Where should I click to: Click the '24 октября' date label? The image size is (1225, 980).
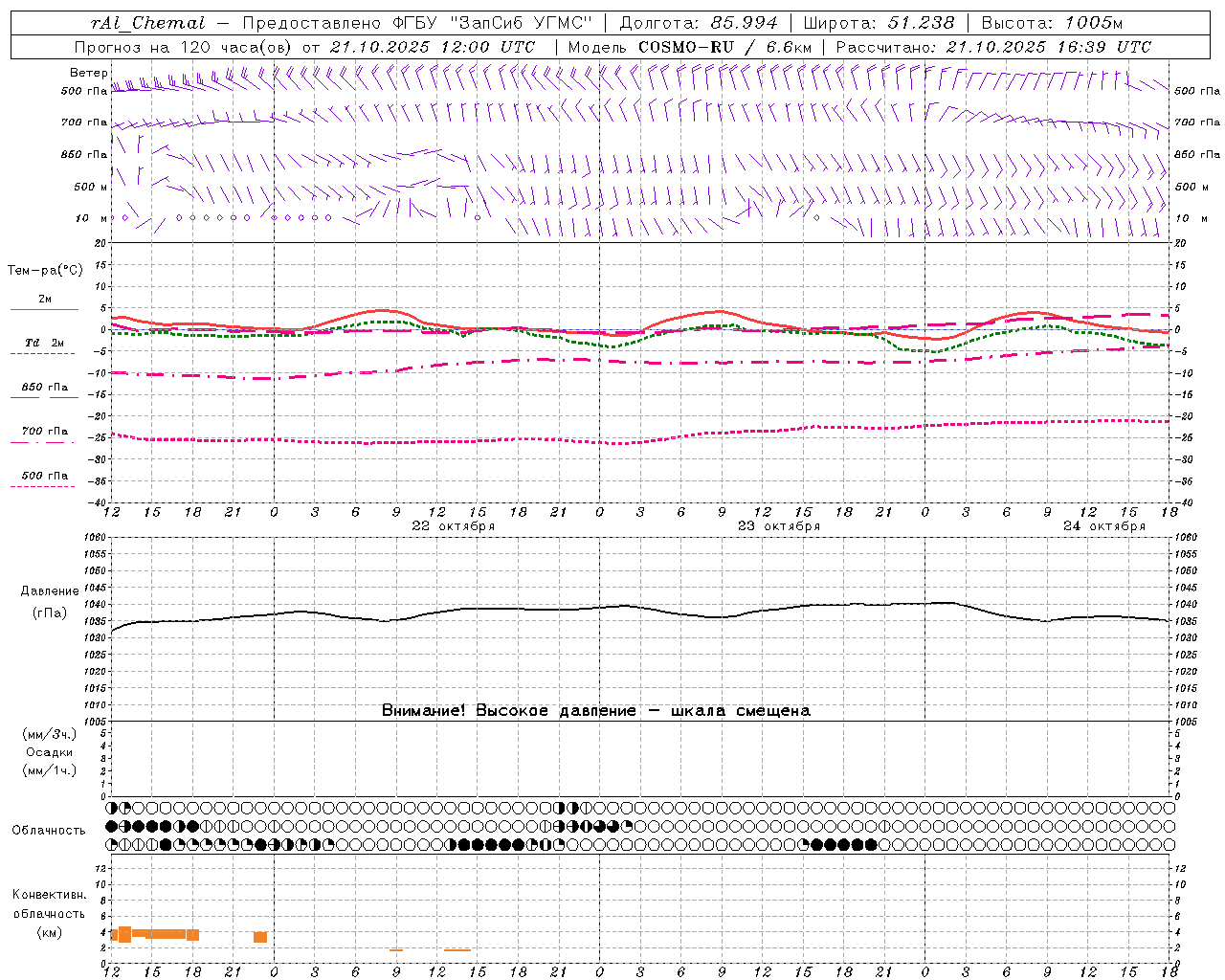pyautogui.click(x=1104, y=526)
